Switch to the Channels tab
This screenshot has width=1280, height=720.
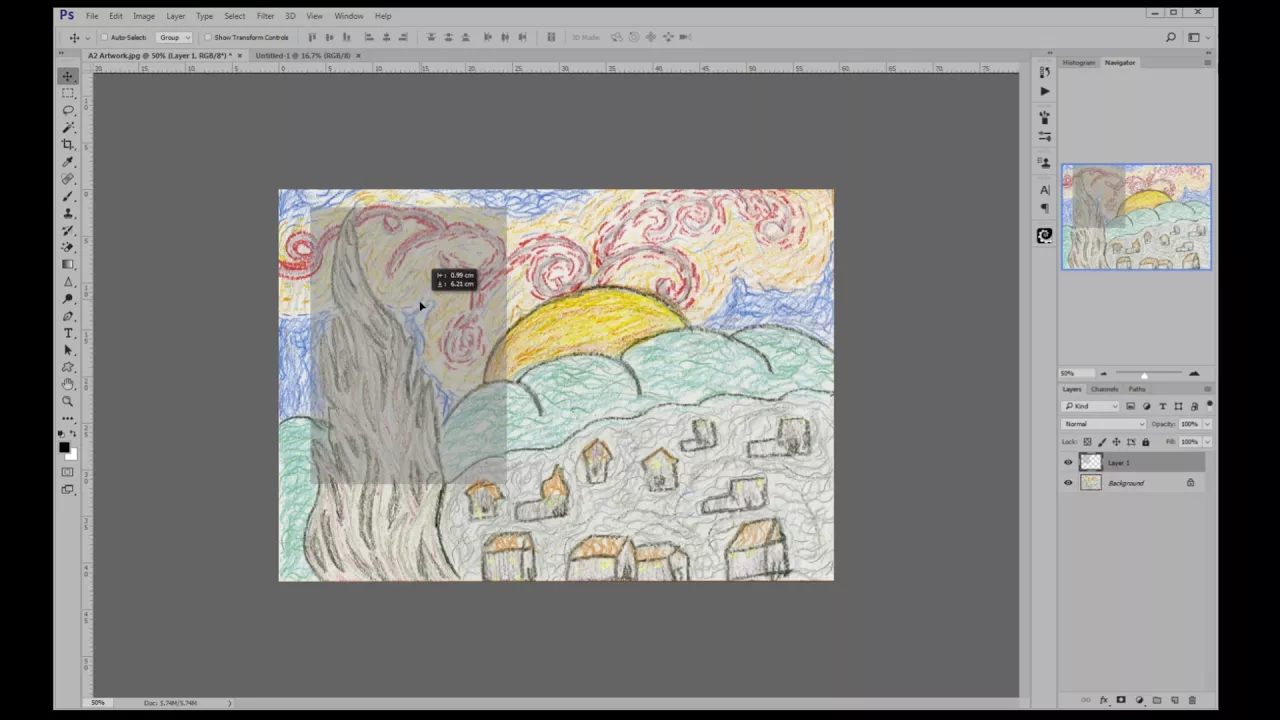pyautogui.click(x=1105, y=389)
